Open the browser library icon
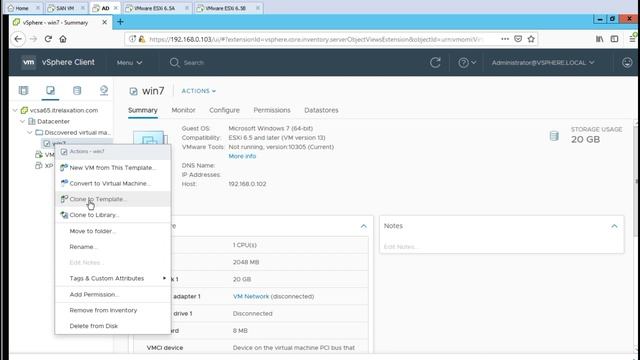 coord(599,39)
